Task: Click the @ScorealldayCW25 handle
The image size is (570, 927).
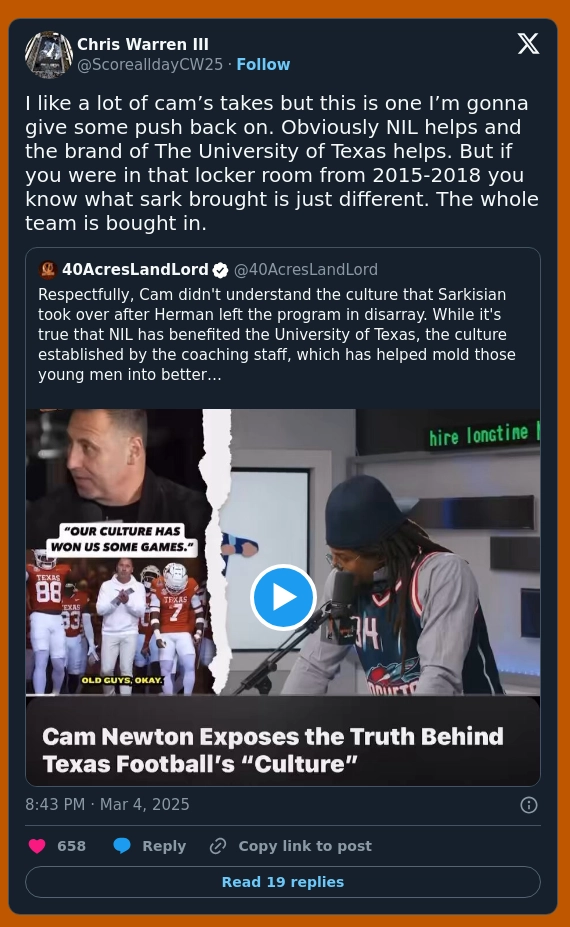Action: [x=150, y=64]
